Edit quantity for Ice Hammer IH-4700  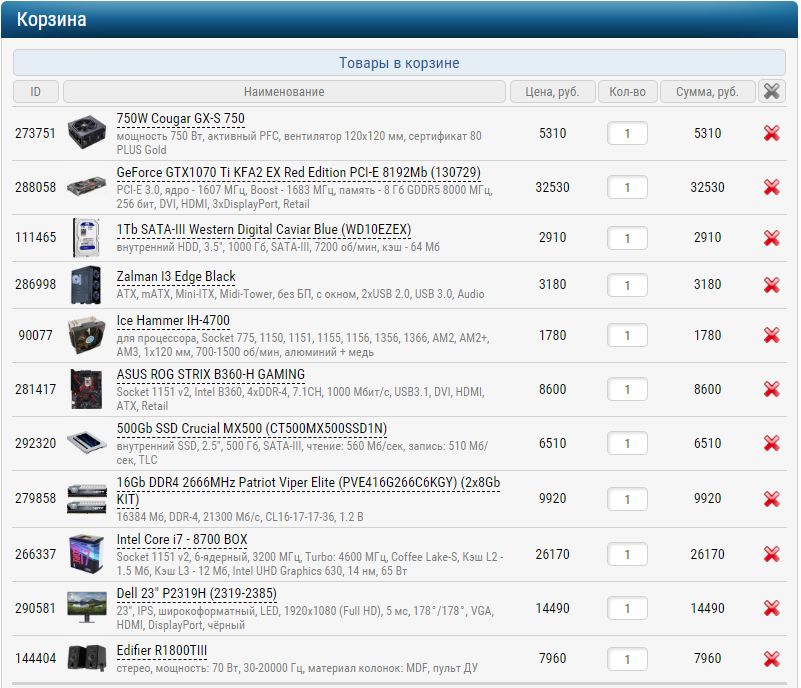point(627,336)
